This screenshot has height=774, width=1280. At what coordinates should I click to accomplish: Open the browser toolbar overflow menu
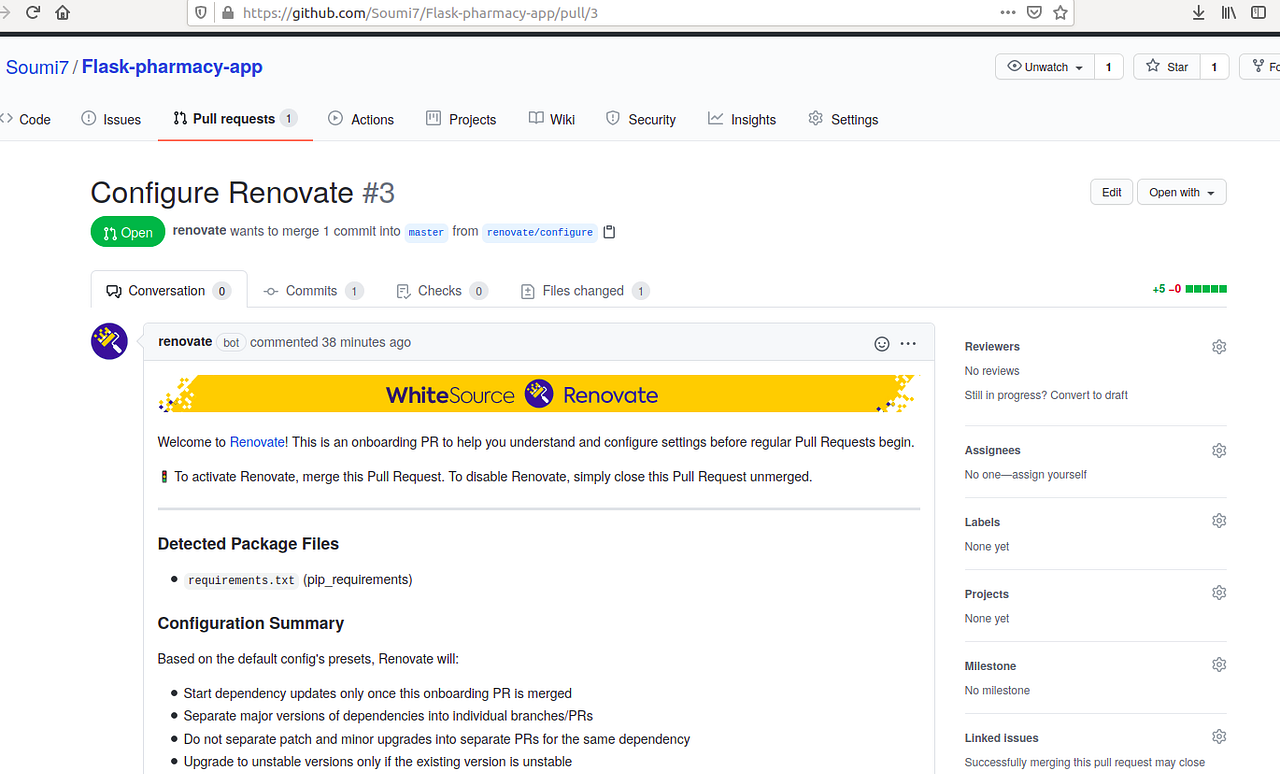click(1007, 12)
